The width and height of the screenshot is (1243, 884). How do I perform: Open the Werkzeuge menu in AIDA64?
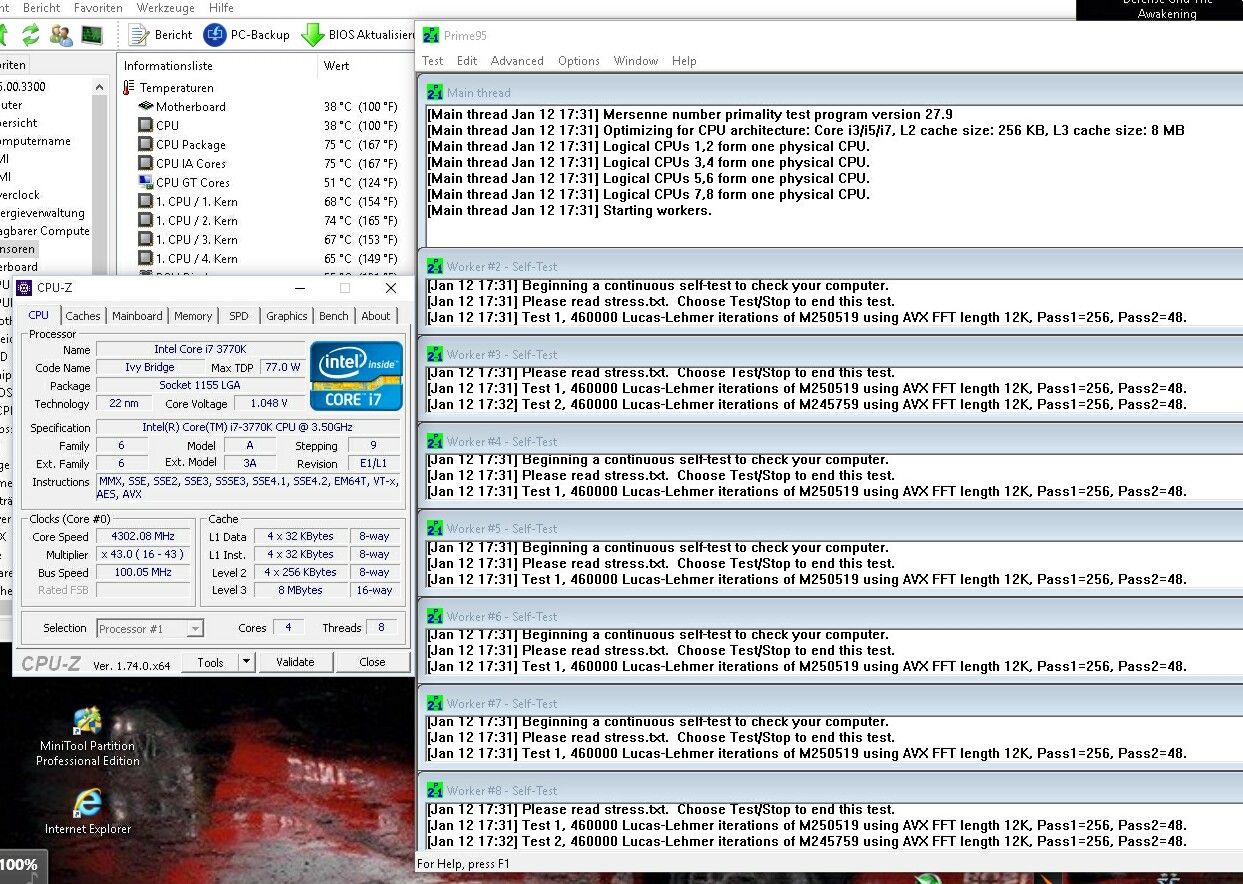(165, 8)
